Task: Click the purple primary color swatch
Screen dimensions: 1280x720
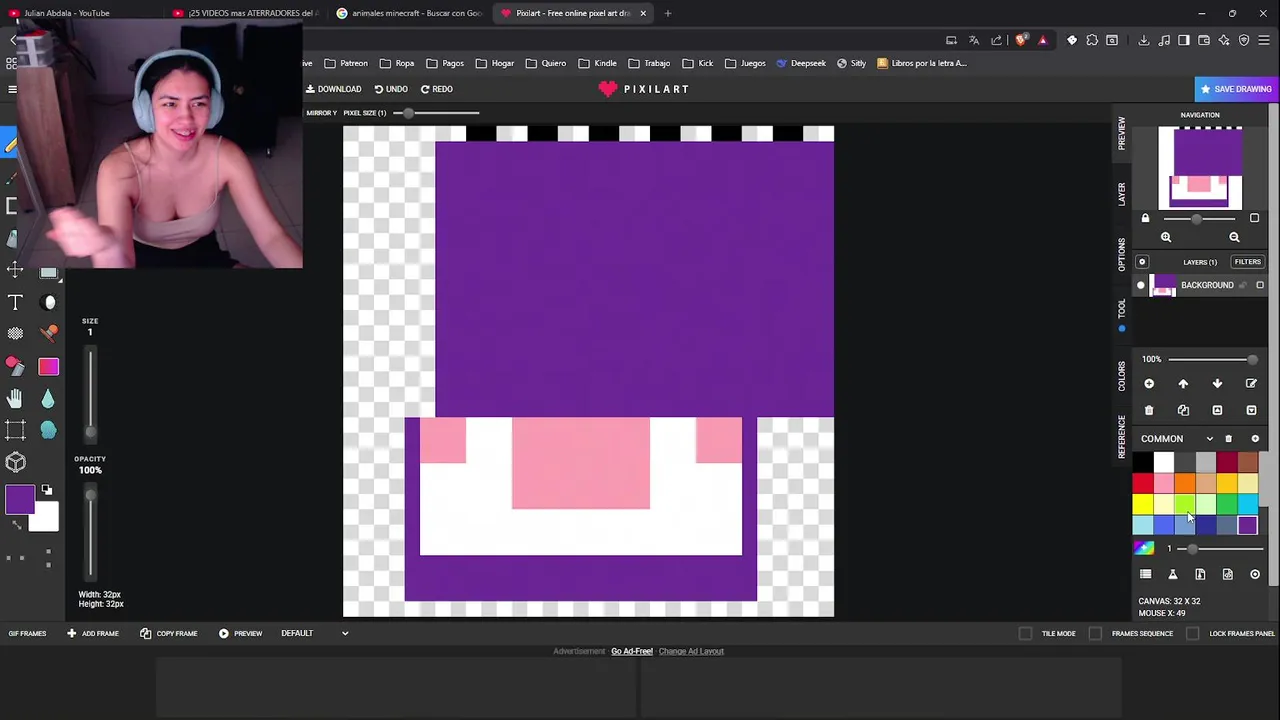Action: 19,500
